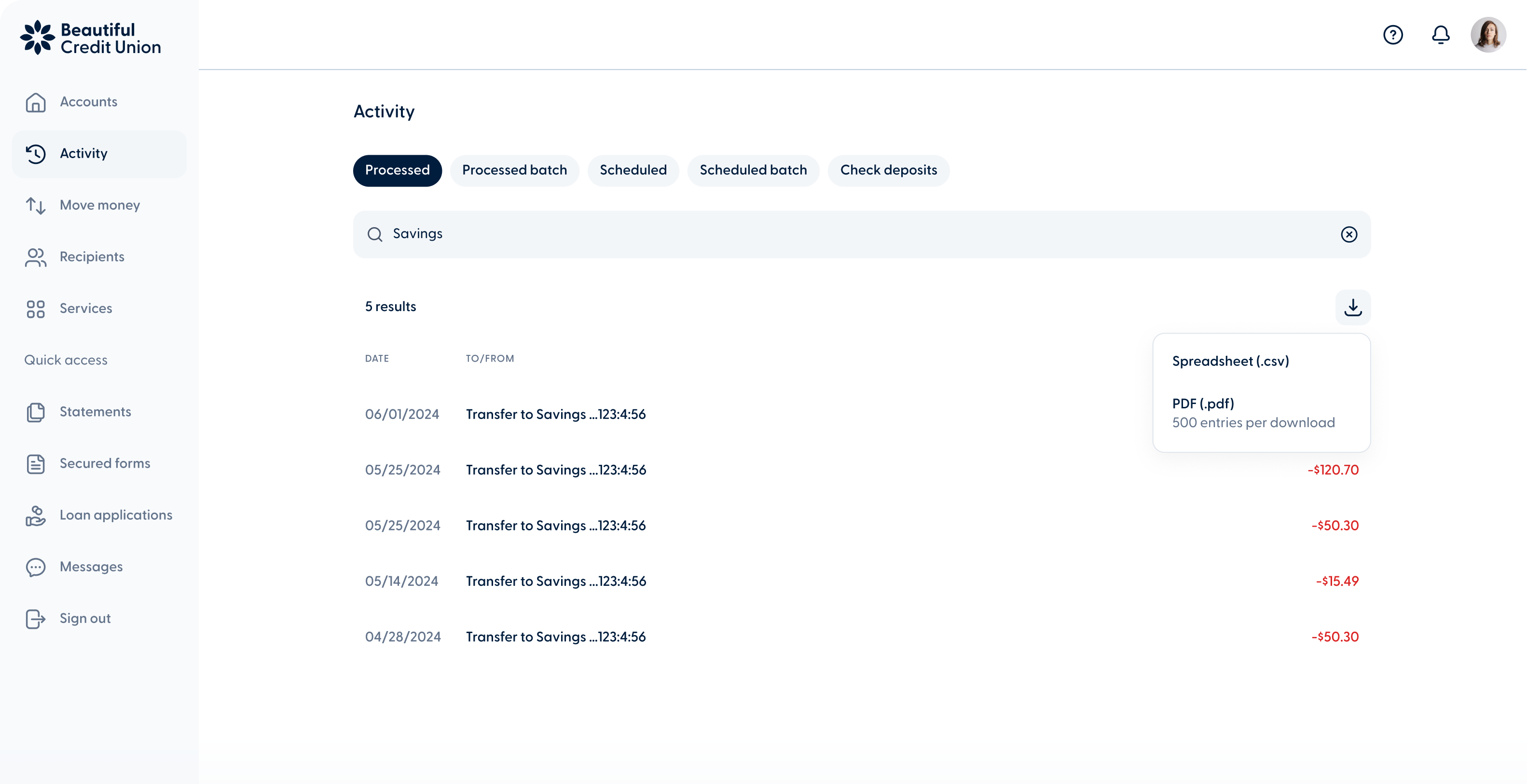Open Move money transfer icon

36,205
